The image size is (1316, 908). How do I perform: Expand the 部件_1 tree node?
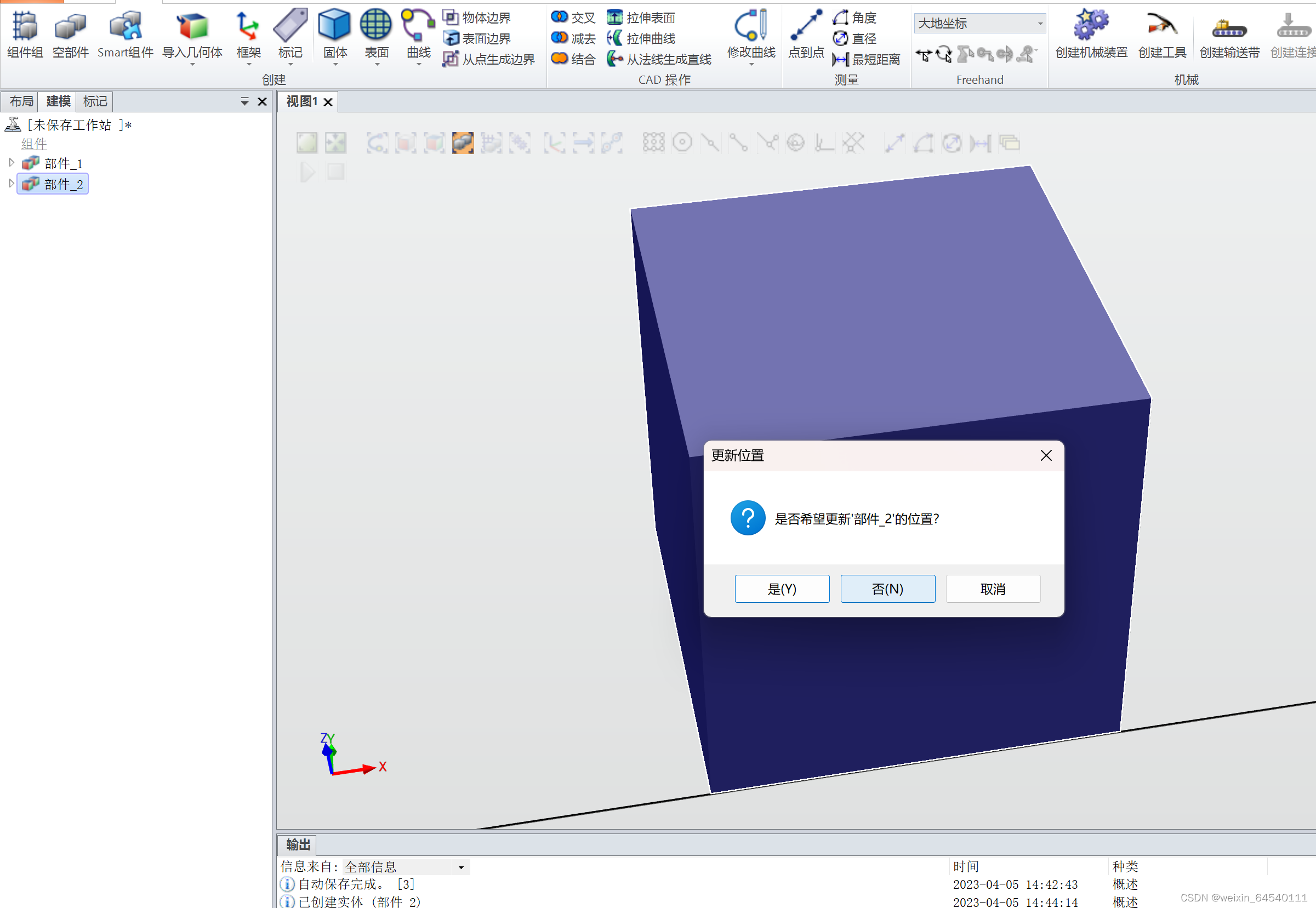(11, 163)
